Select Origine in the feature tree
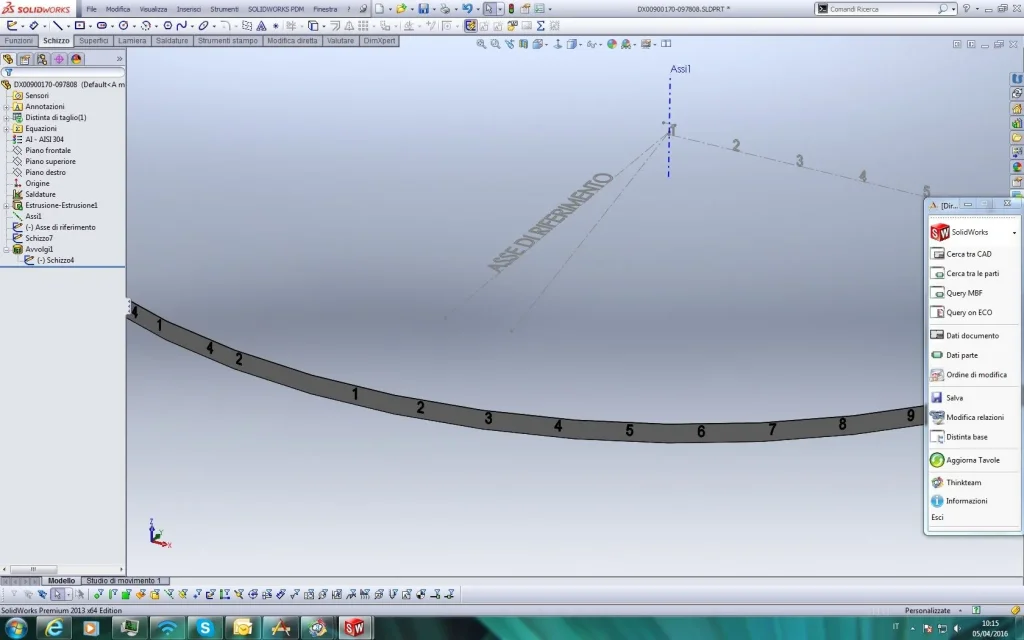Image resolution: width=1024 pixels, height=640 pixels. click(37, 184)
